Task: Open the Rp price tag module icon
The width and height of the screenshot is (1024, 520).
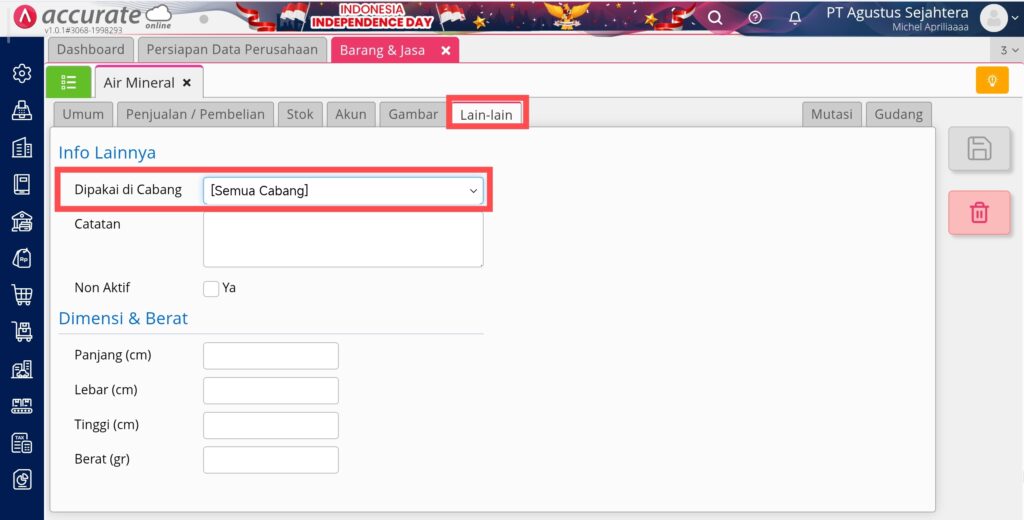Action: coord(22,259)
